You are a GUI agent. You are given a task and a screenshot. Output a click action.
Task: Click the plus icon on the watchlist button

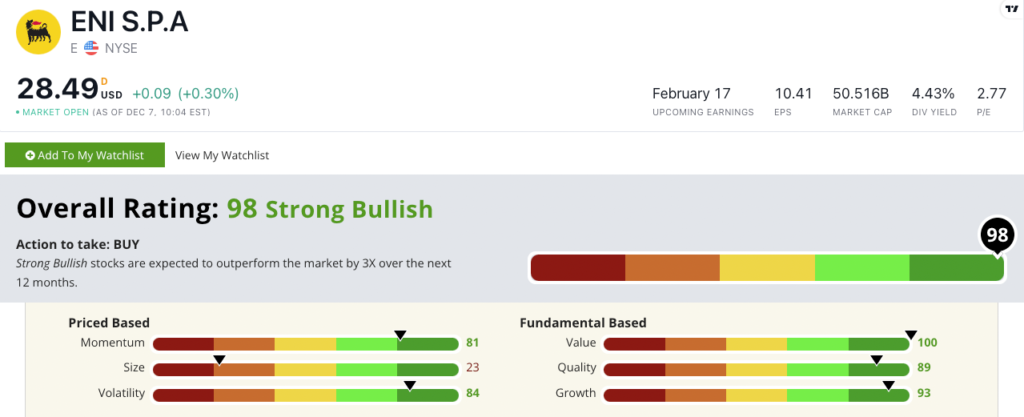30,155
